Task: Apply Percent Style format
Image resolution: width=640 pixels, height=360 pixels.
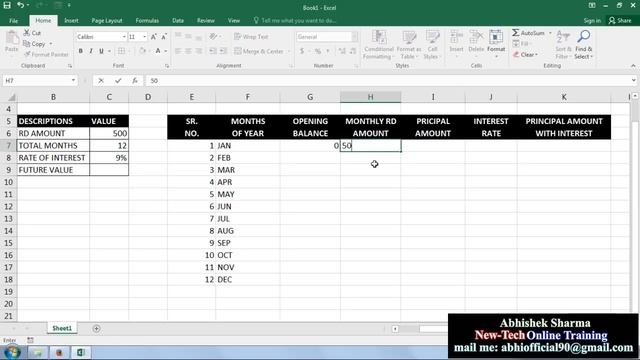Action: 318,51
